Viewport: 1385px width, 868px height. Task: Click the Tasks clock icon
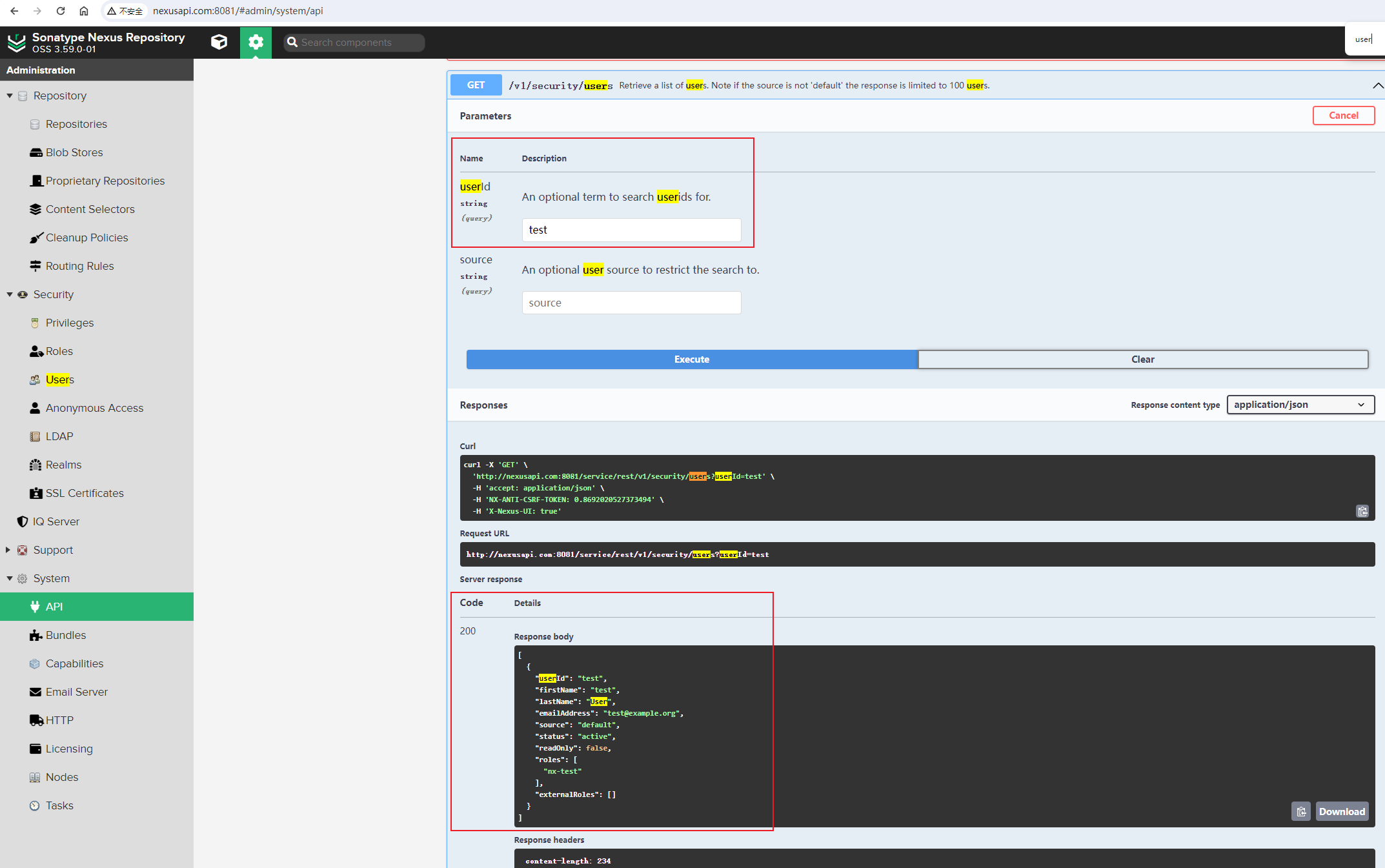(35, 805)
